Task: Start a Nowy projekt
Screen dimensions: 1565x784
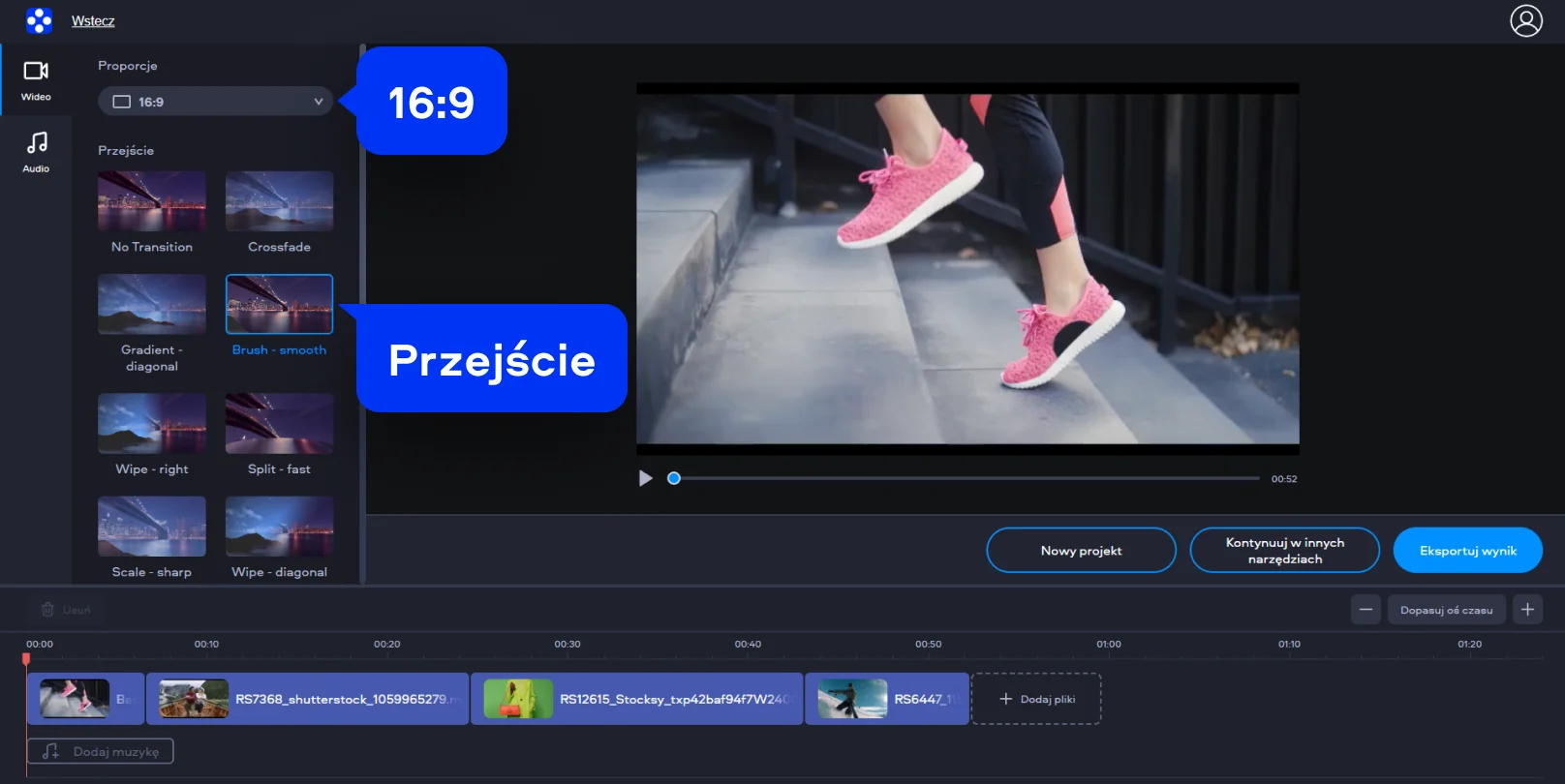Action: click(x=1081, y=551)
